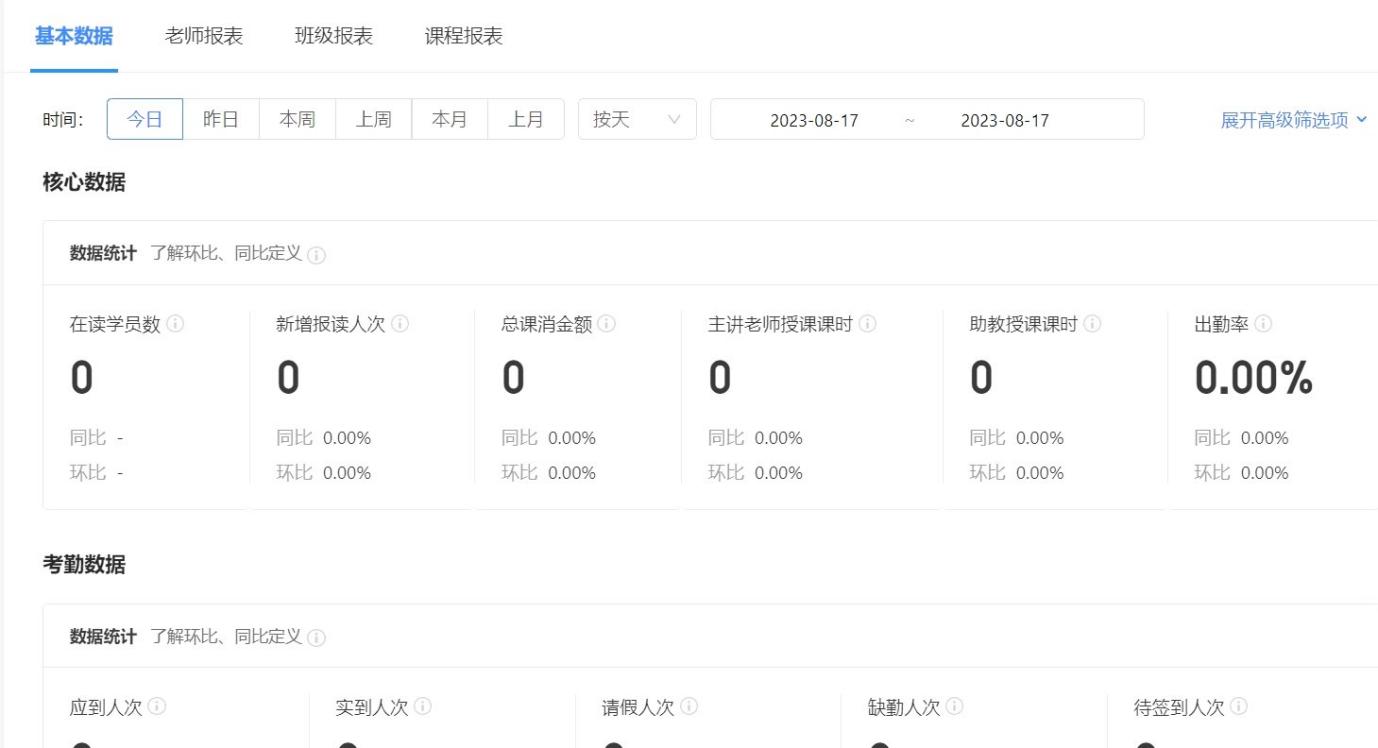Open the 按天 granularity dropdown
This screenshot has height=748, width=1378.
coord(637,119)
